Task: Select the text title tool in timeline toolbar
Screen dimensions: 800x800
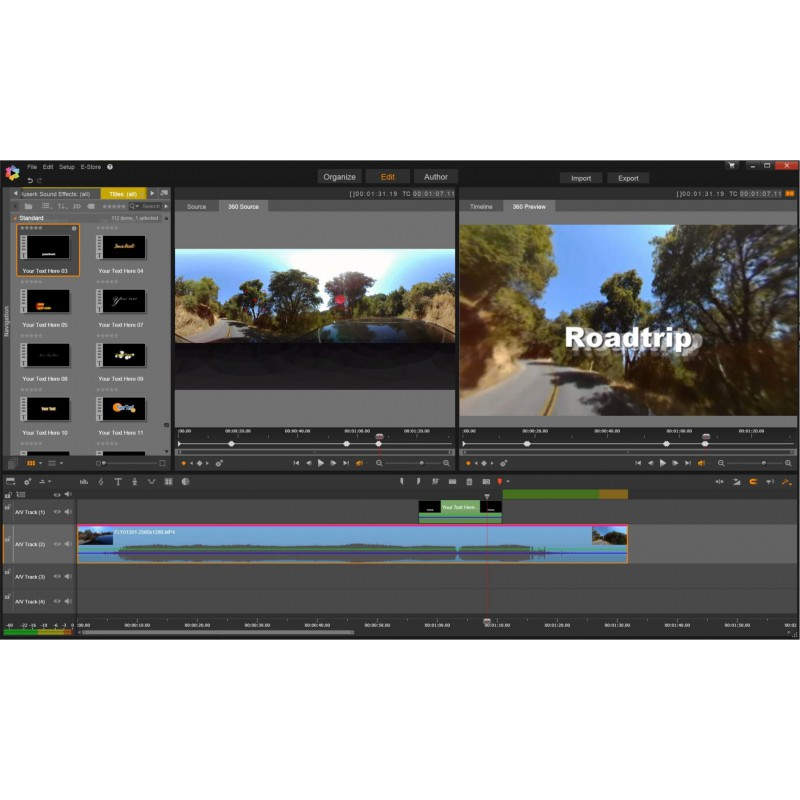Action: pyautogui.click(x=117, y=482)
